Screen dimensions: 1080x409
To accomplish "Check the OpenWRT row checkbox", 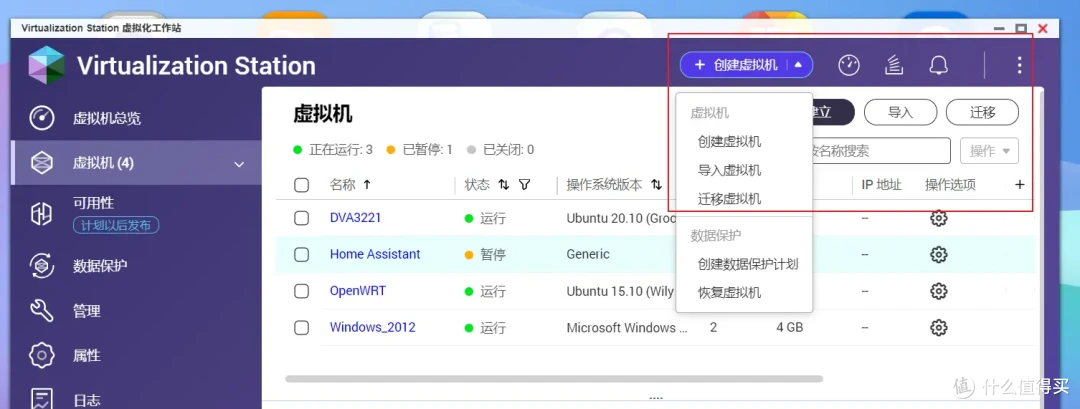I will [301, 291].
